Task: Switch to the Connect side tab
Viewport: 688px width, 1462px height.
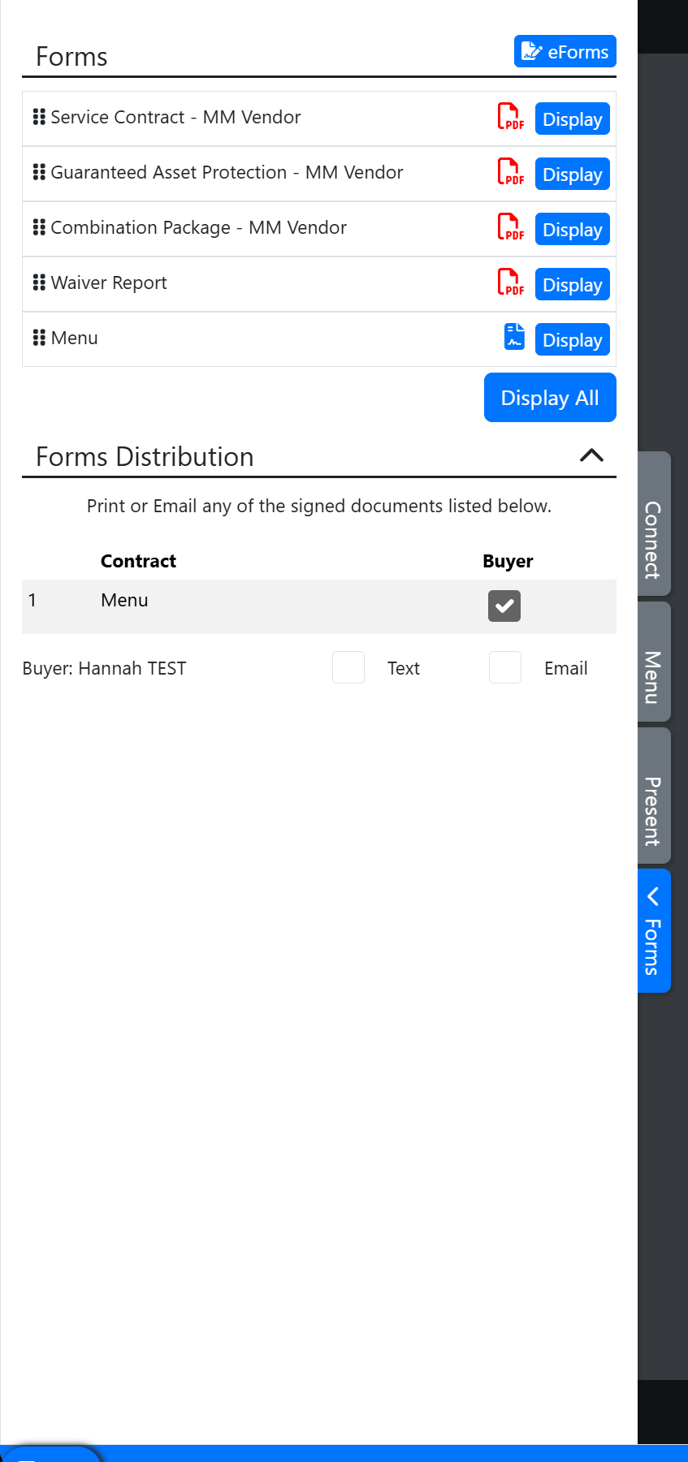Action: click(x=653, y=540)
